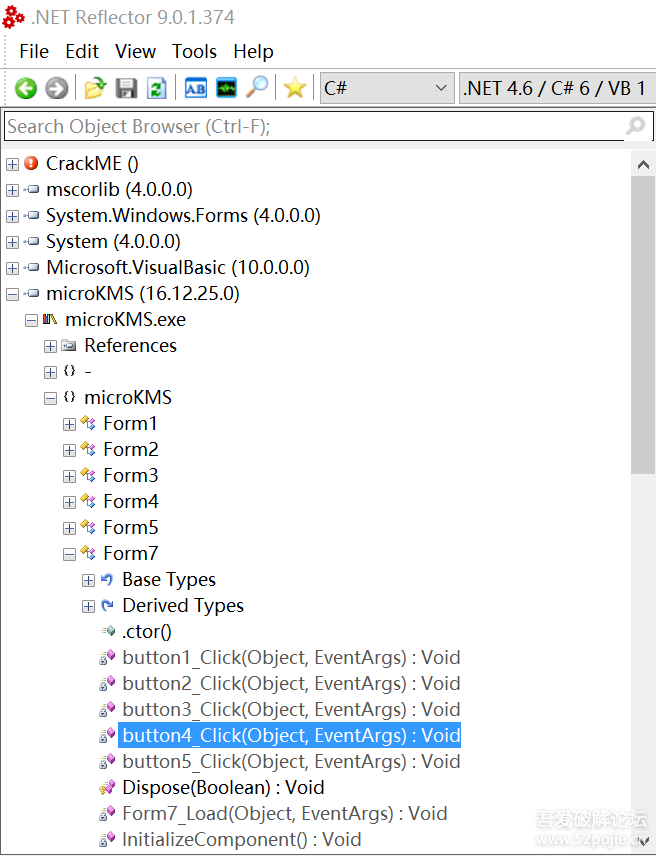Click the green Refresh icon

157,88
